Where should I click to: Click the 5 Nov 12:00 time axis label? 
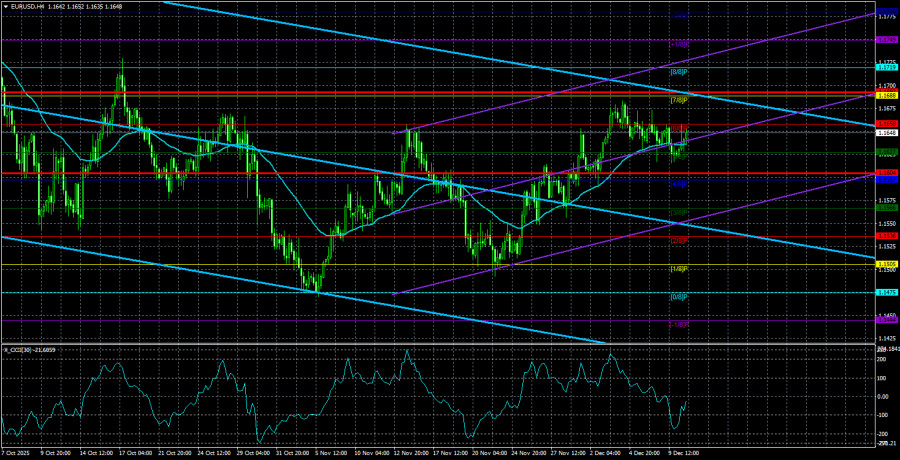tap(330, 453)
